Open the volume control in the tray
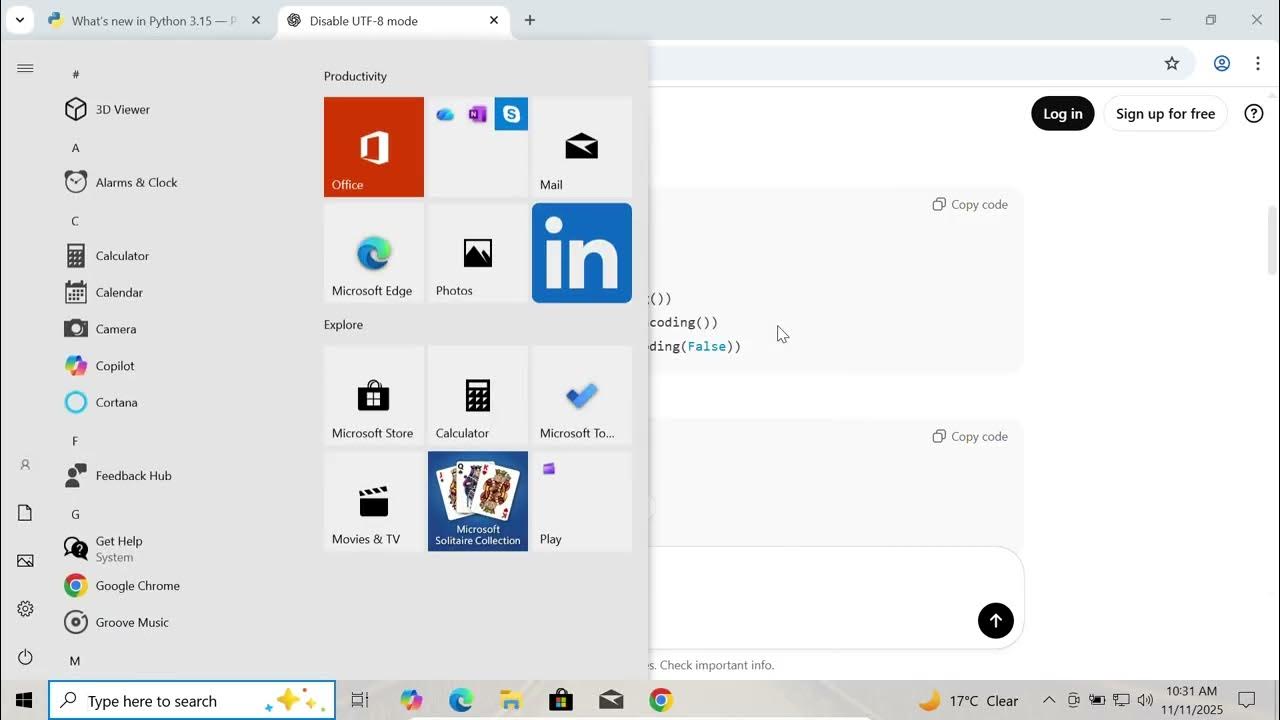Screen dimensions: 1280x720 coord(1145,700)
